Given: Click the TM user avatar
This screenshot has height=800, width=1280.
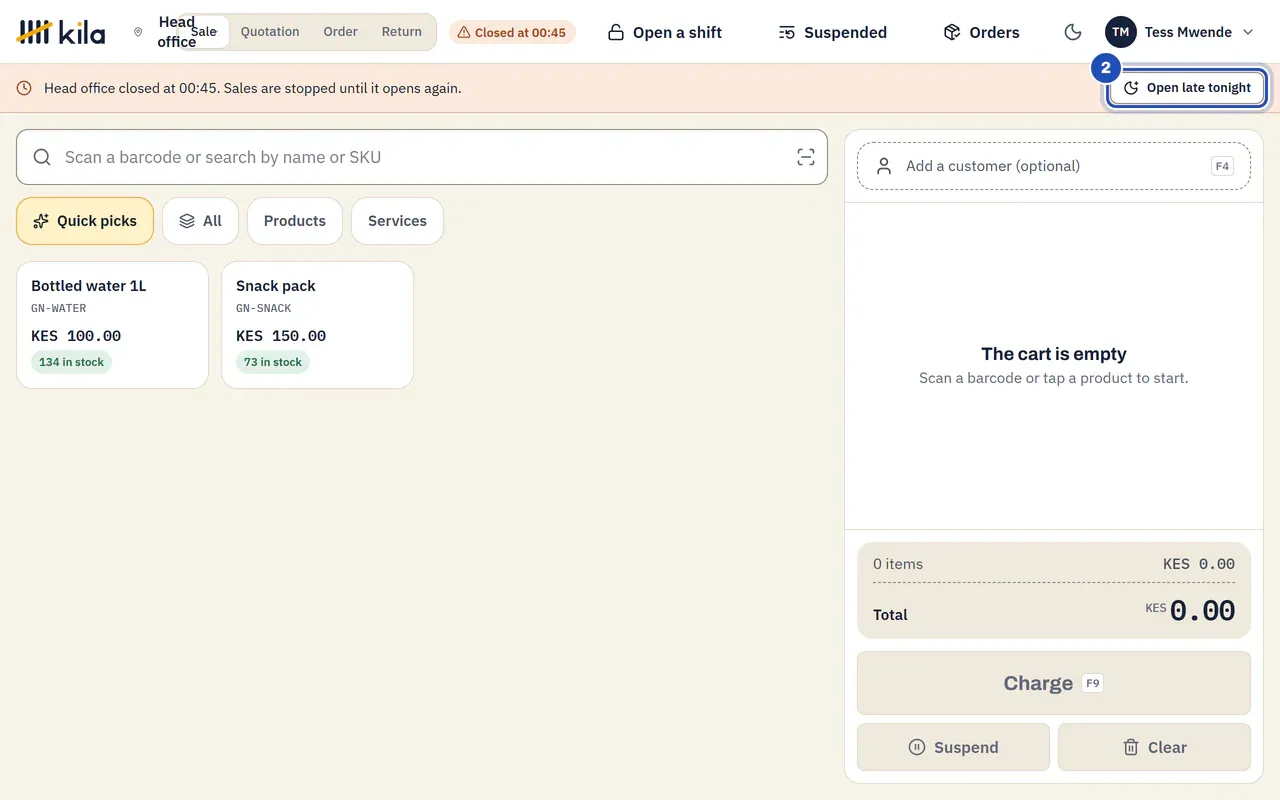Looking at the screenshot, I should (1121, 32).
